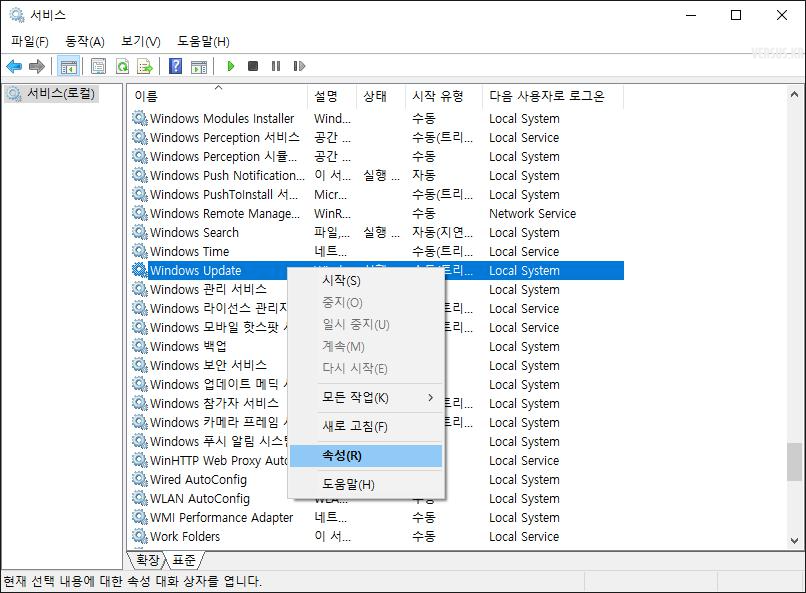806x593 pixels.
Task: Select Windows 관리 서비스 row
Action: click(377, 289)
